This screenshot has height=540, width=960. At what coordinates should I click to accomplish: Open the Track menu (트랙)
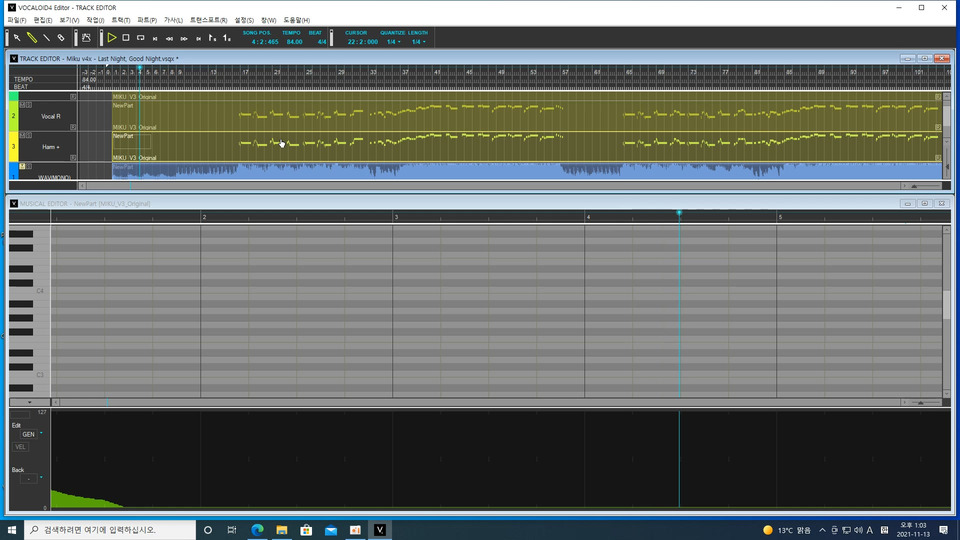[x=121, y=20]
